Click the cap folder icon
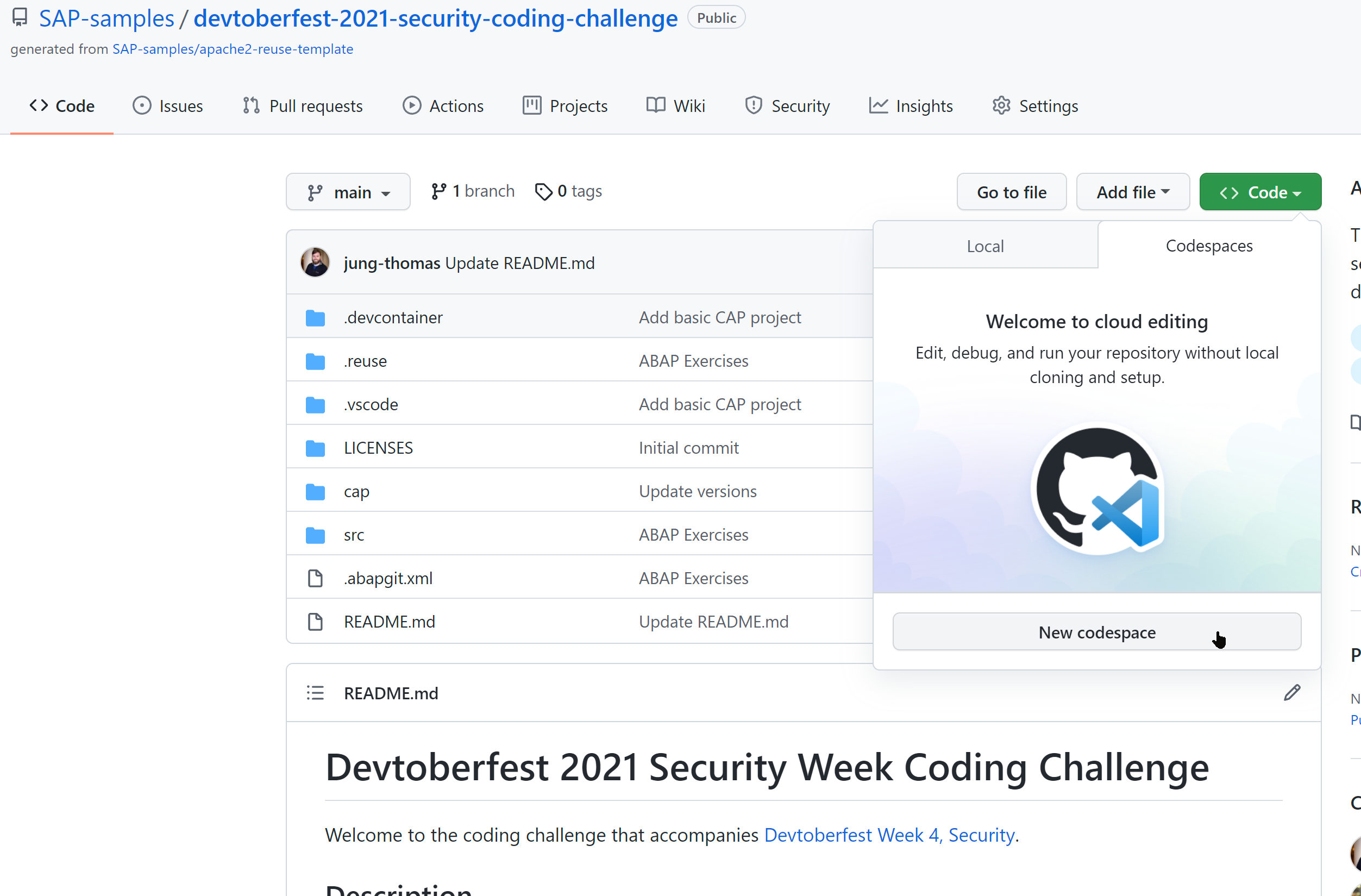The image size is (1361, 896). click(x=315, y=491)
